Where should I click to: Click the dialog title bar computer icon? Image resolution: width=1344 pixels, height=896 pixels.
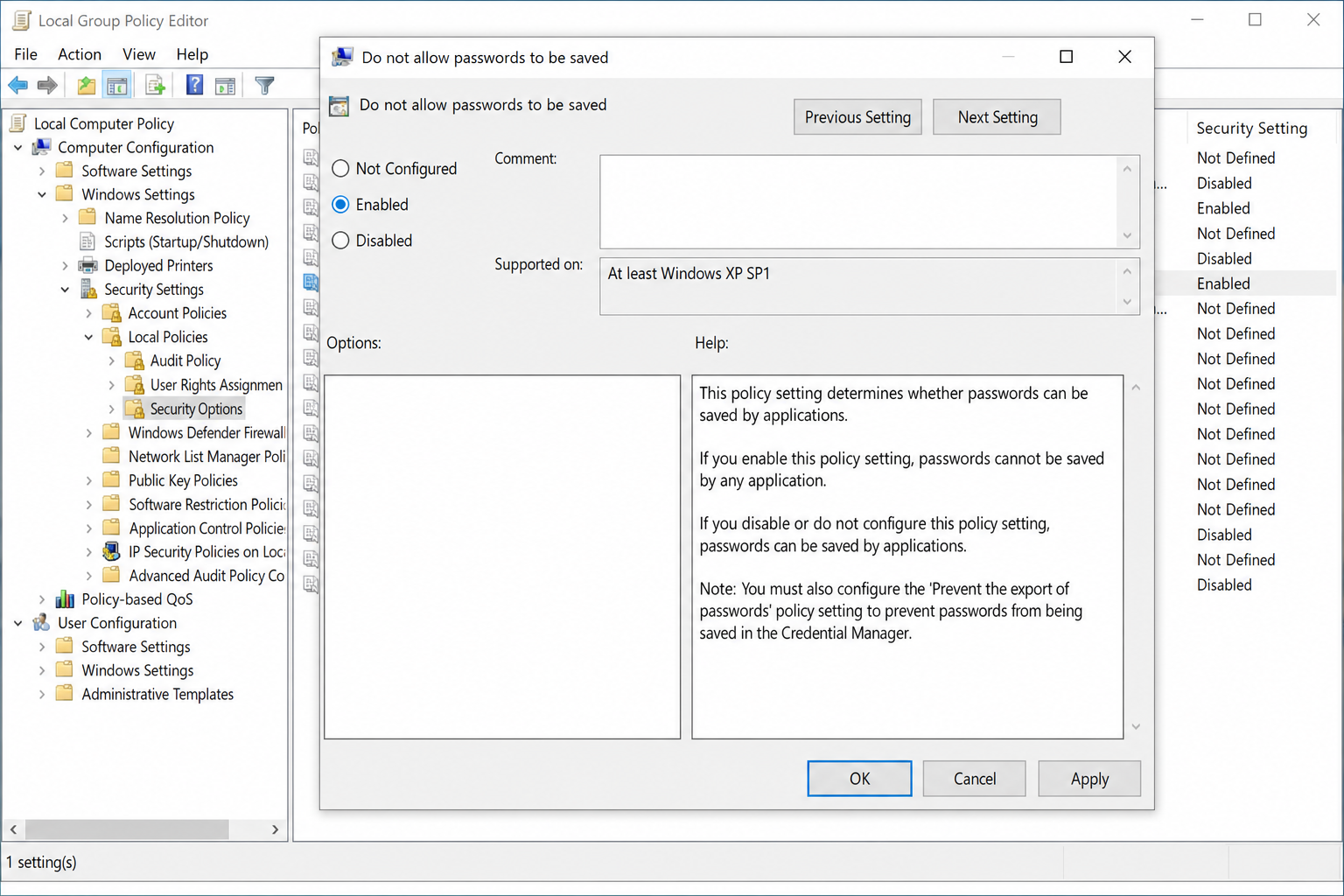342,58
